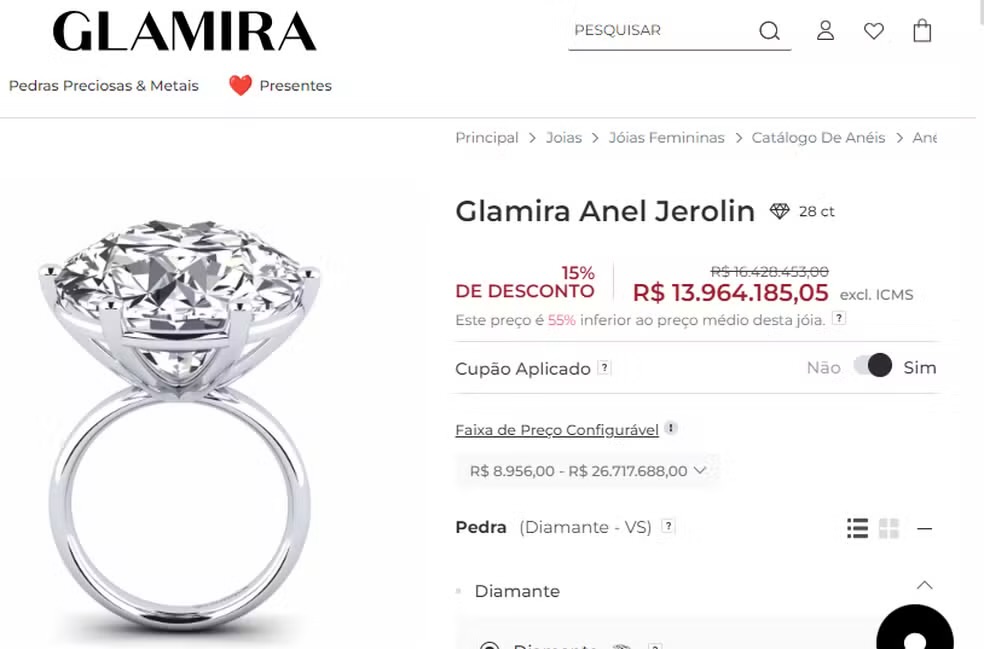Click the info icon beside Faixa de Preço Configurável
Screen dimensions: 984x649
(x=671, y=428)
